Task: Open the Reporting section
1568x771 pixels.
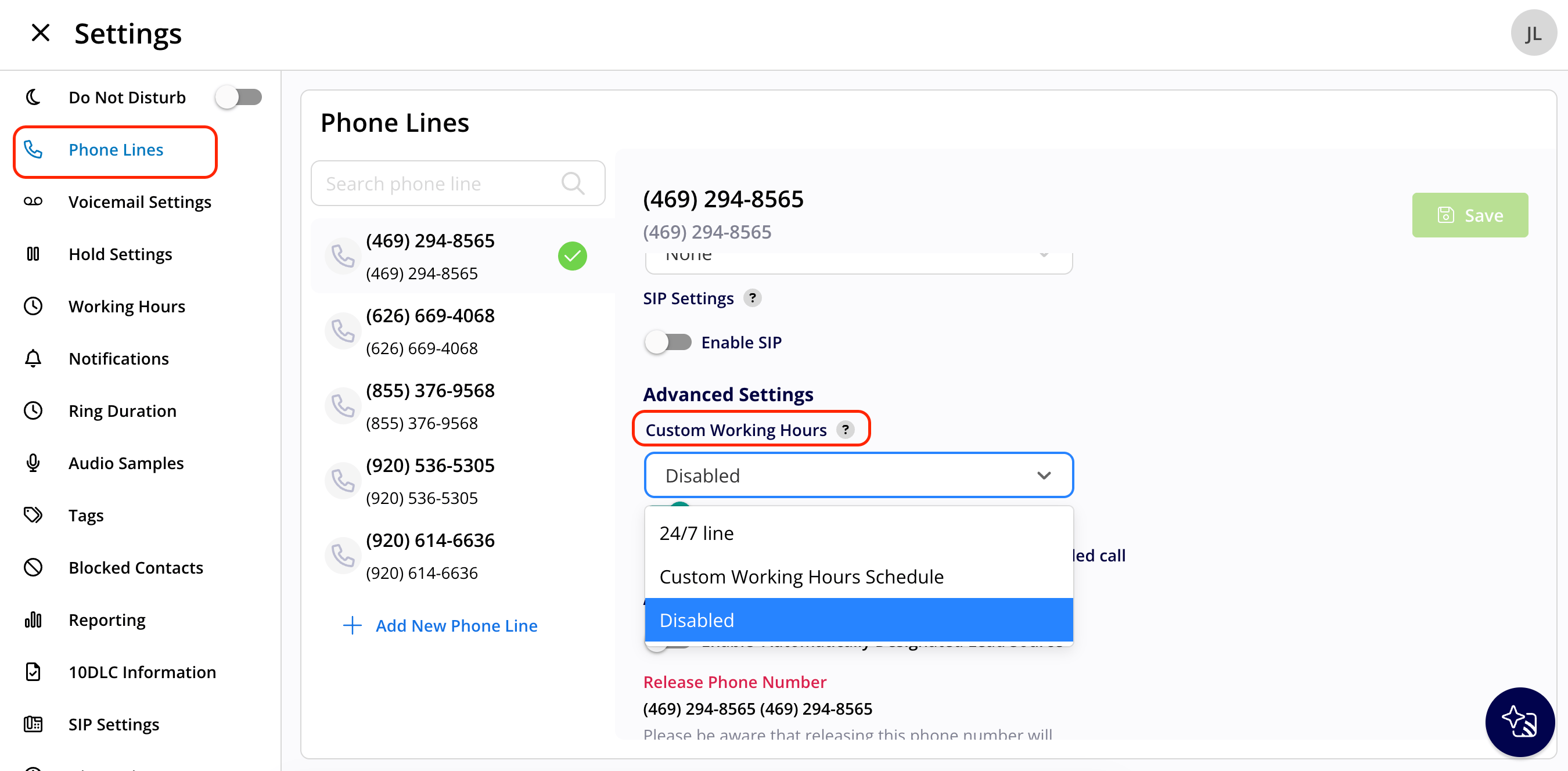Action: click(107, 621)
